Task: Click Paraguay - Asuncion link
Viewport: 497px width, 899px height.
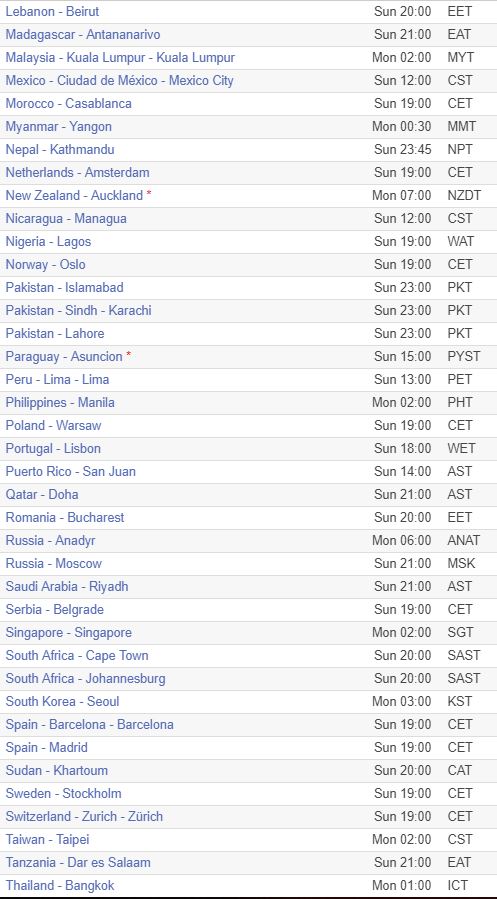Action: (64, 356)
